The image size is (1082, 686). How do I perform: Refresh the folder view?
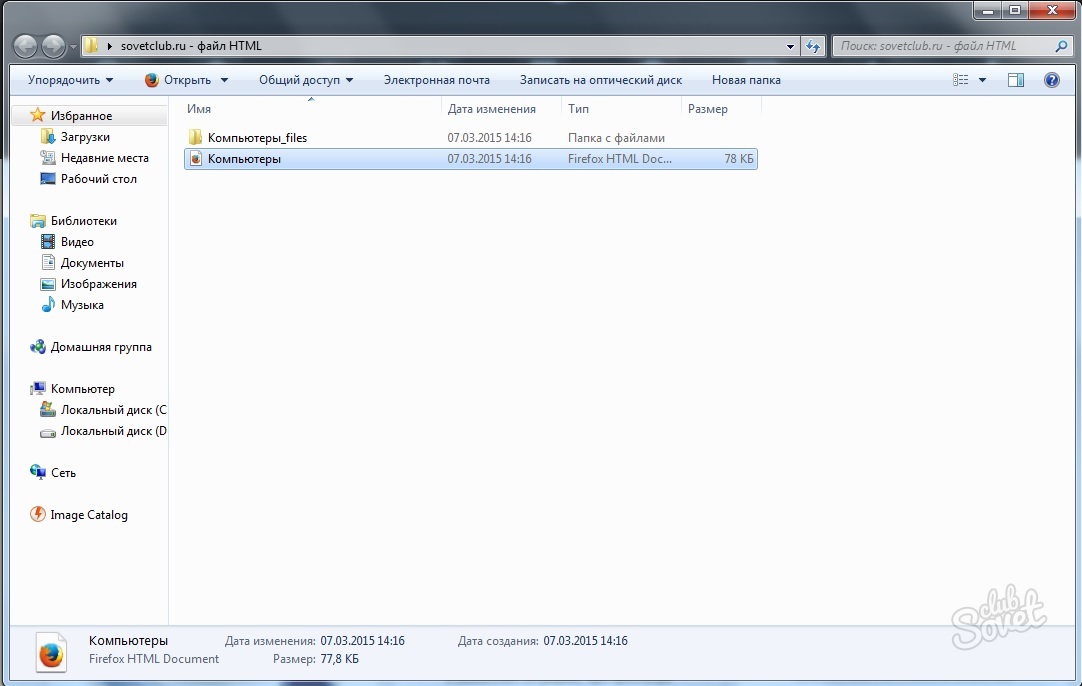[x=814, y=46]
